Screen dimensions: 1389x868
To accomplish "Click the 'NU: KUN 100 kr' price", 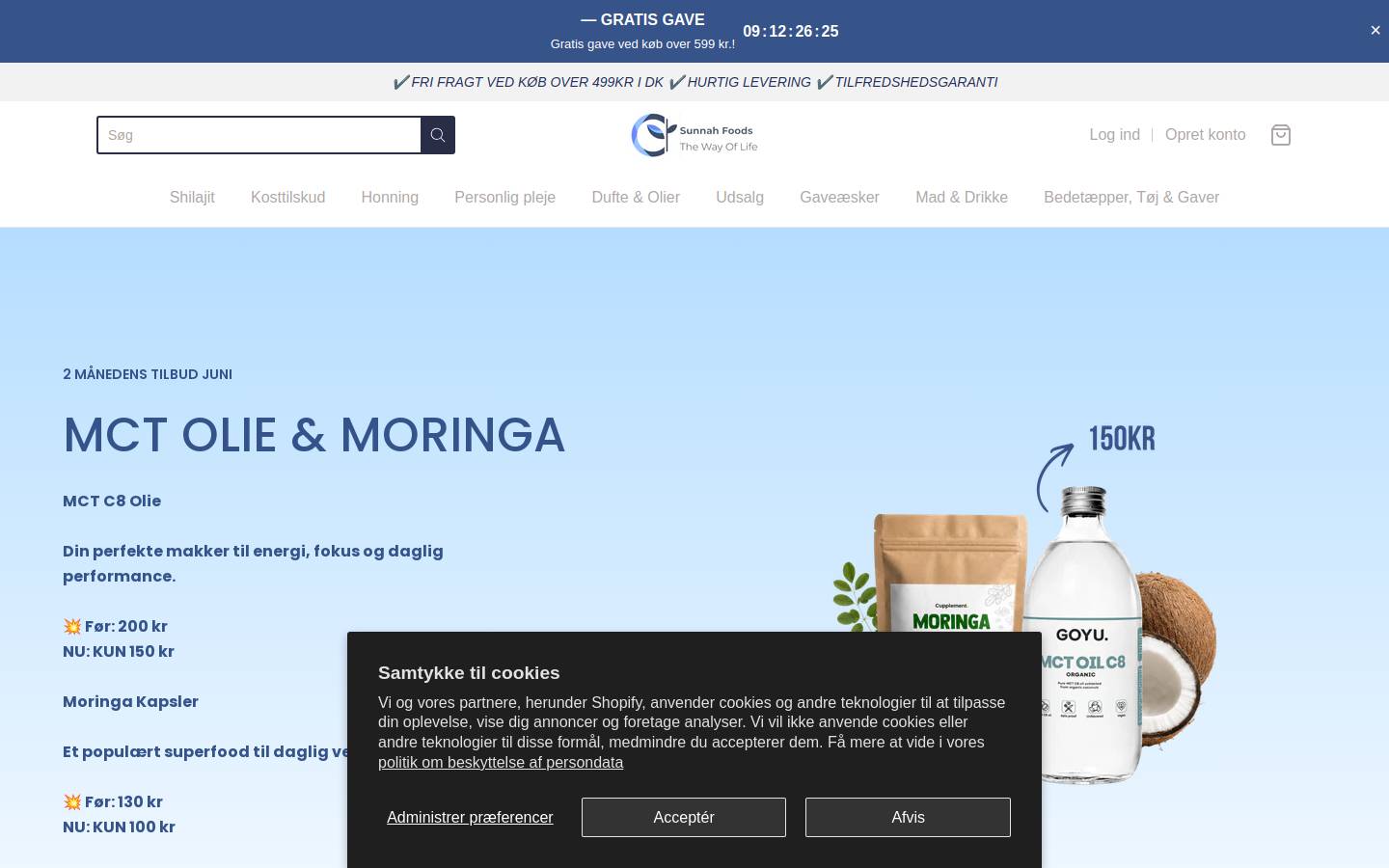I will (x=119, y=827).
